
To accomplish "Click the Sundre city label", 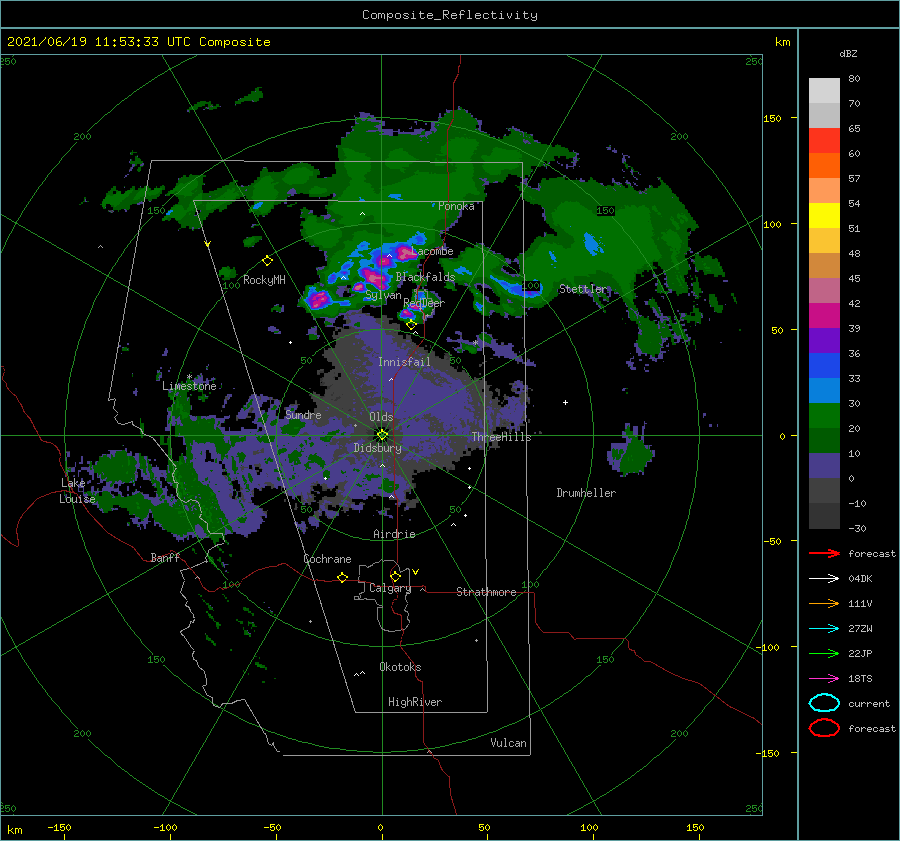I will point(303,414).
